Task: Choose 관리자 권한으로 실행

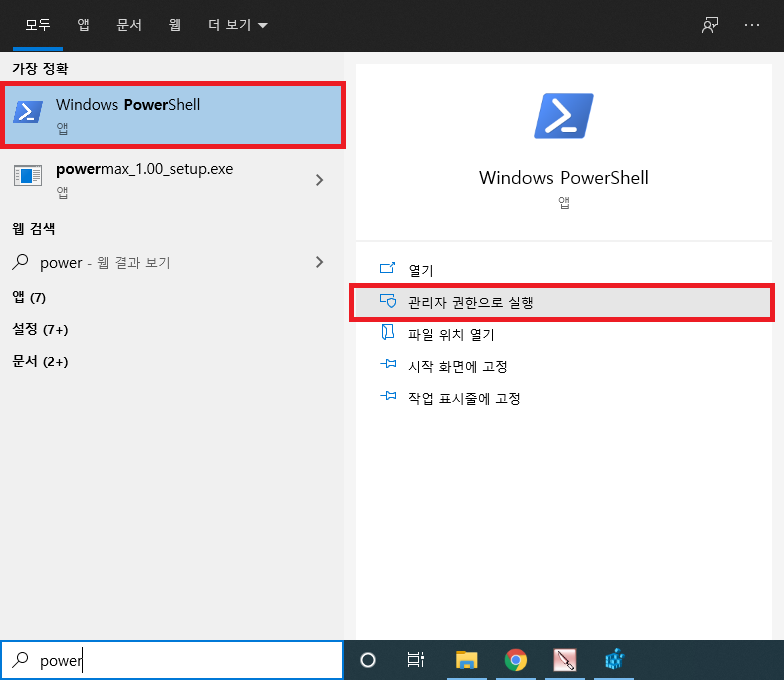Action: pyautogui.click(x=562, y=302)
